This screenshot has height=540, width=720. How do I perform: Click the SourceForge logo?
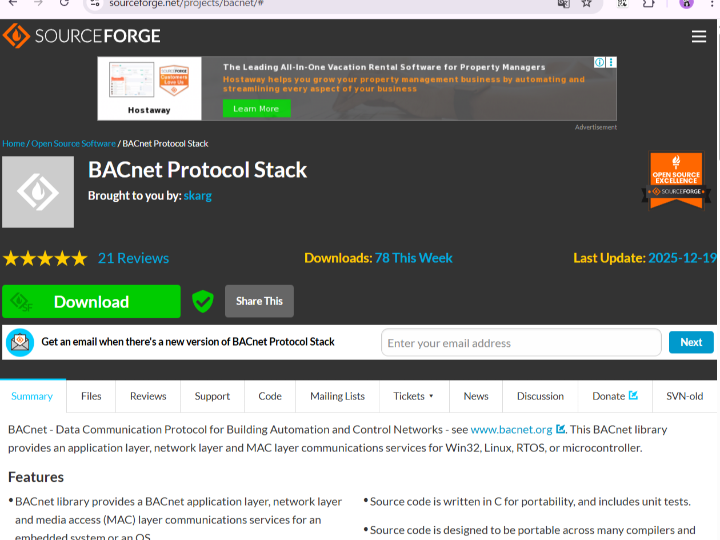82,37
